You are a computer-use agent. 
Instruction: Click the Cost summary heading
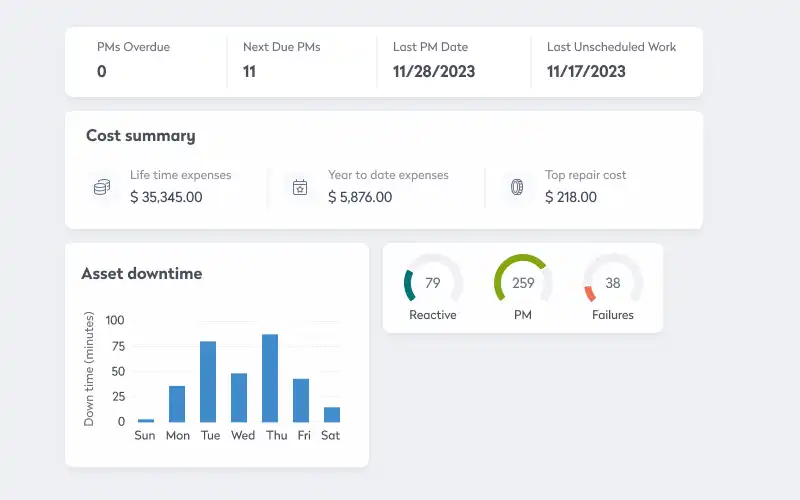click(x=140, y=136)
